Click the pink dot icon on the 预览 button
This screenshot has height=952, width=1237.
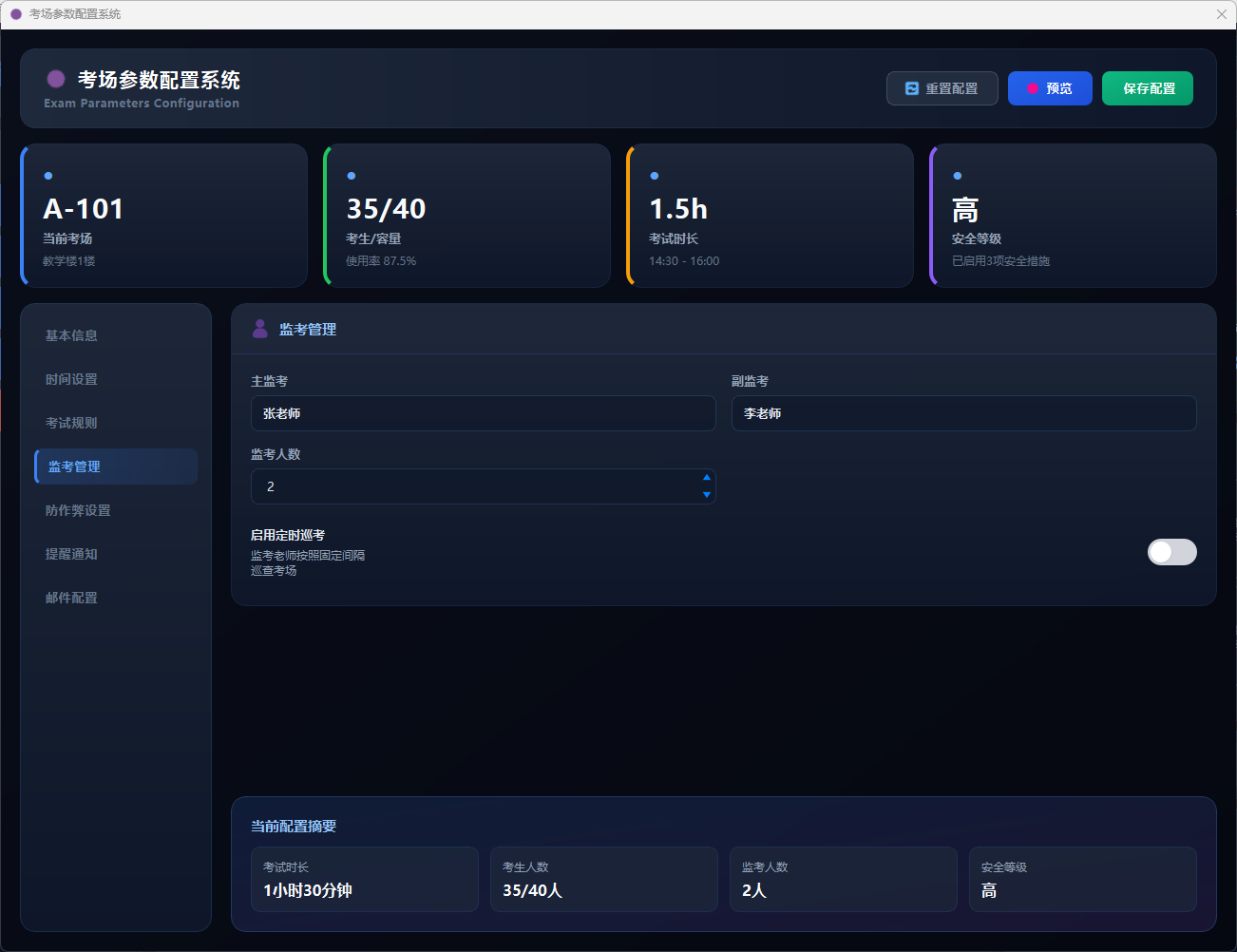(1033, 88)
